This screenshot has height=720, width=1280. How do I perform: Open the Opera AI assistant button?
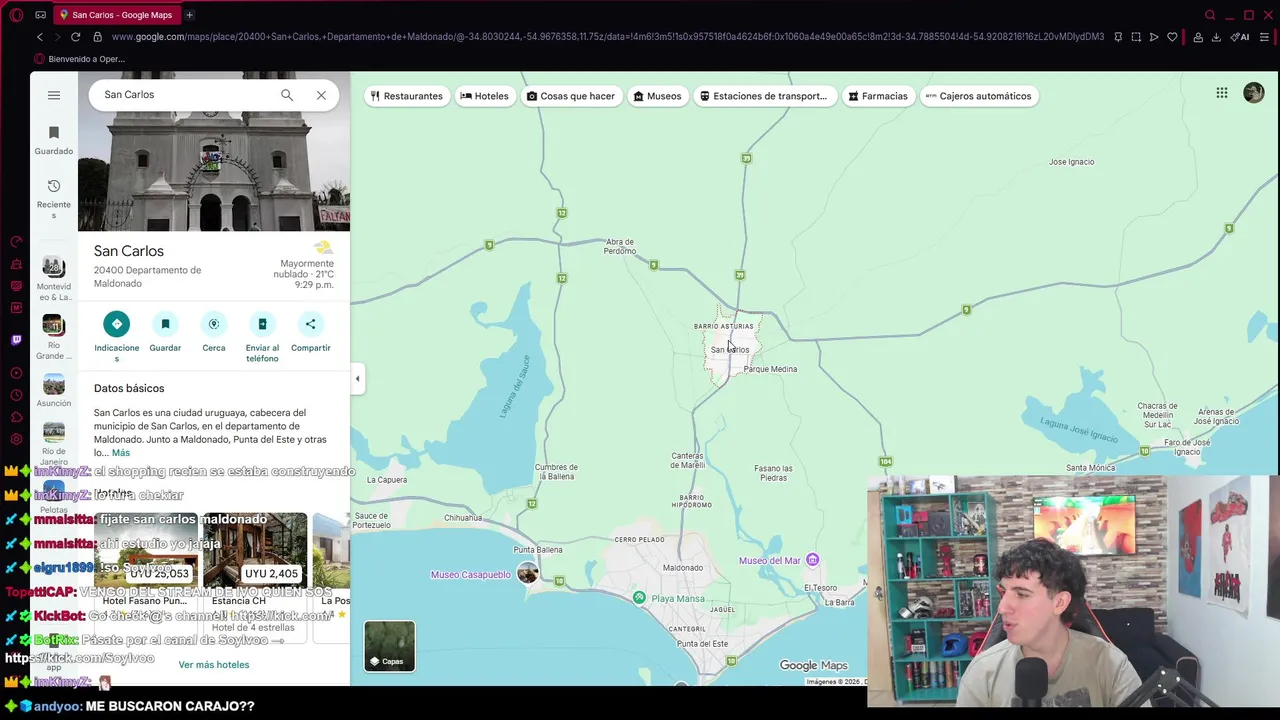tap(1240, 37)
